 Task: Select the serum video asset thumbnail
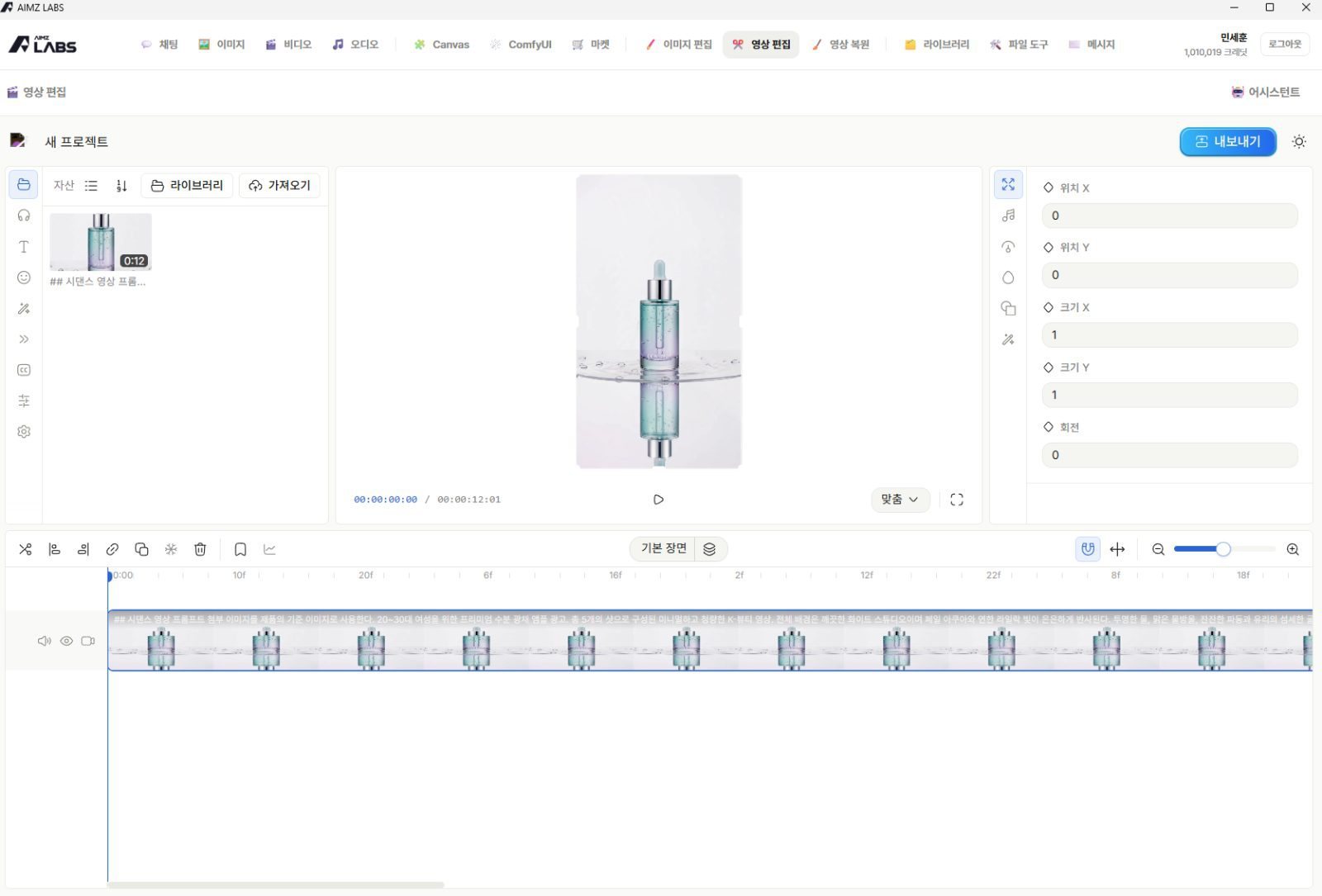[x=101, y=242]
